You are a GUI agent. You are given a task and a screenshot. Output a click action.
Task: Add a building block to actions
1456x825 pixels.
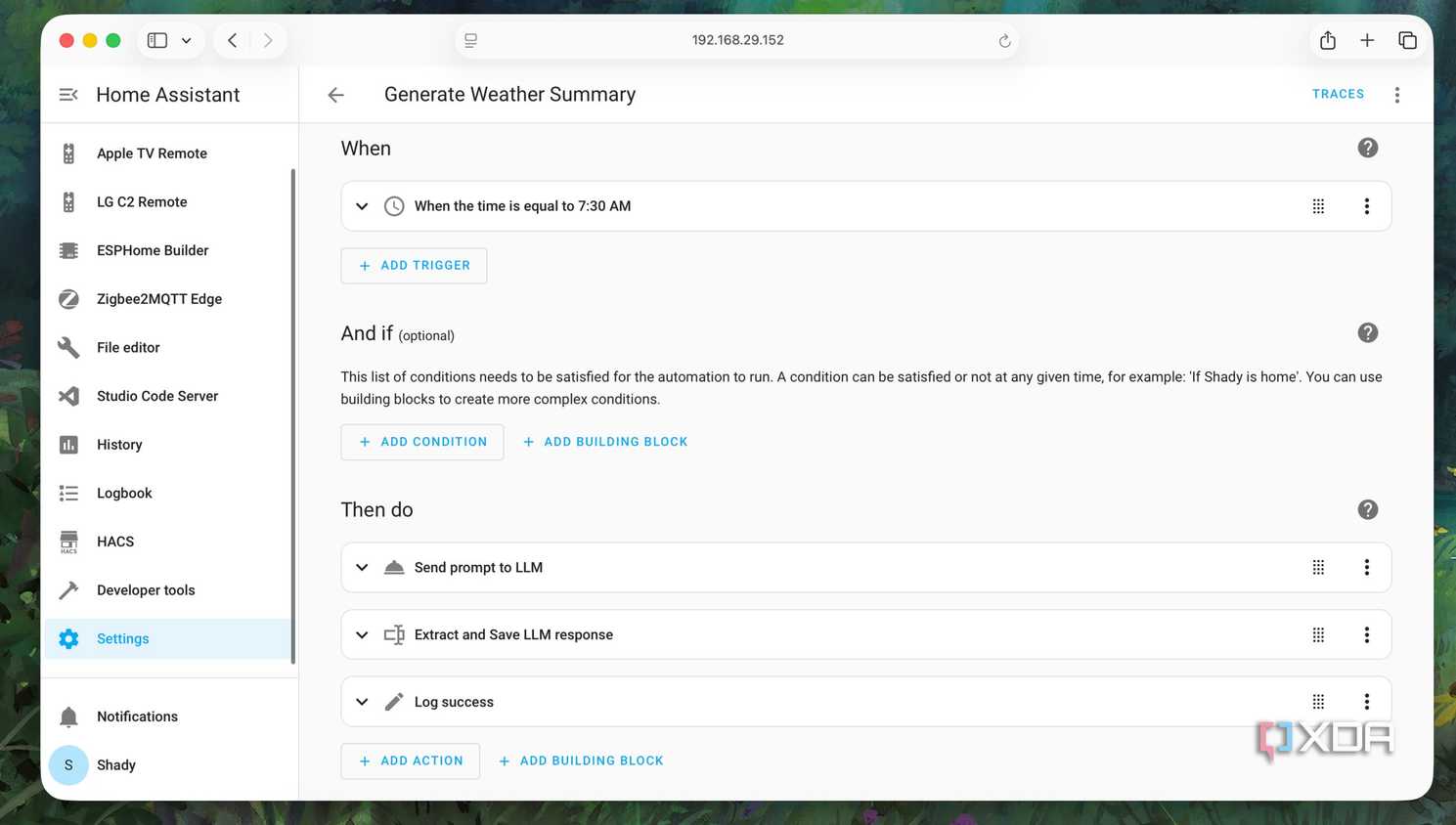click(581, 760)
